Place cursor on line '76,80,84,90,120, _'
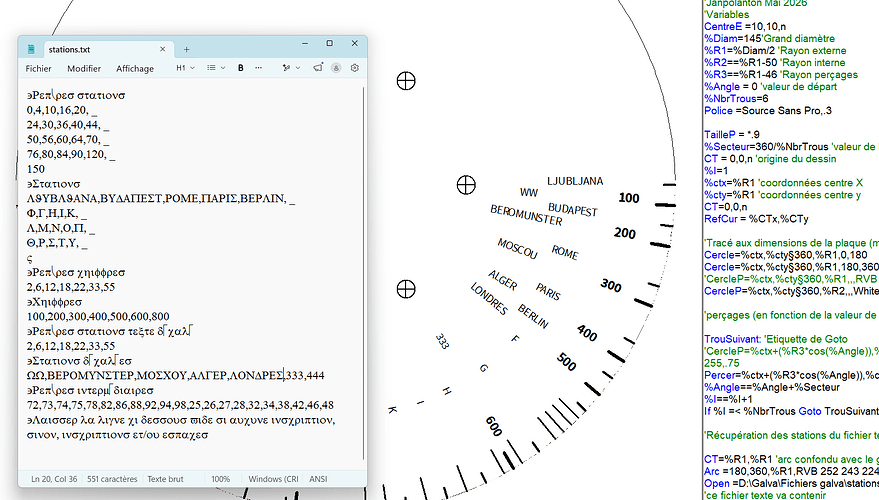Viewport: 879px width, 500px height. click(71, 154)
